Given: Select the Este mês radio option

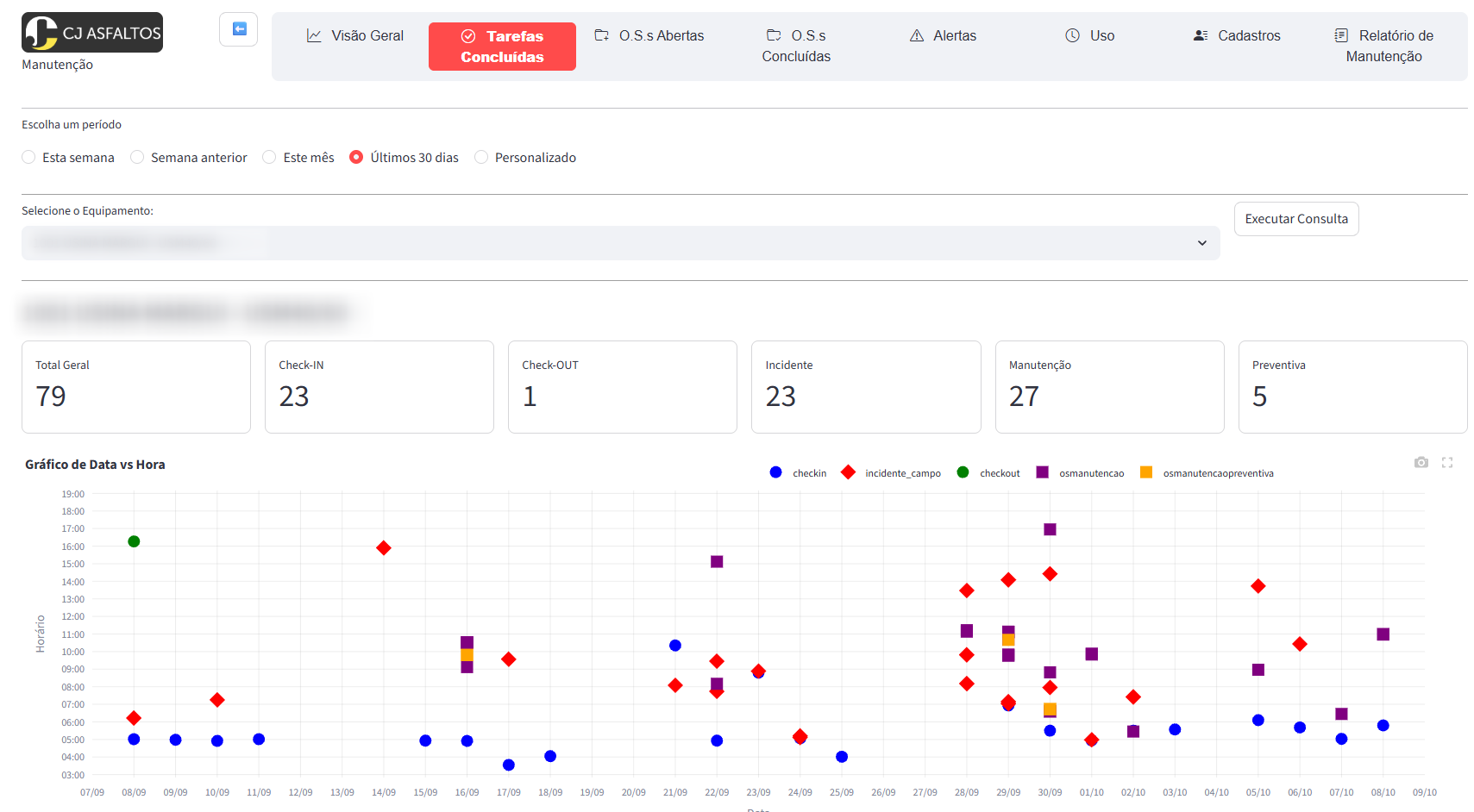Looking at the screenshot, I should click(x=269, y=157).
